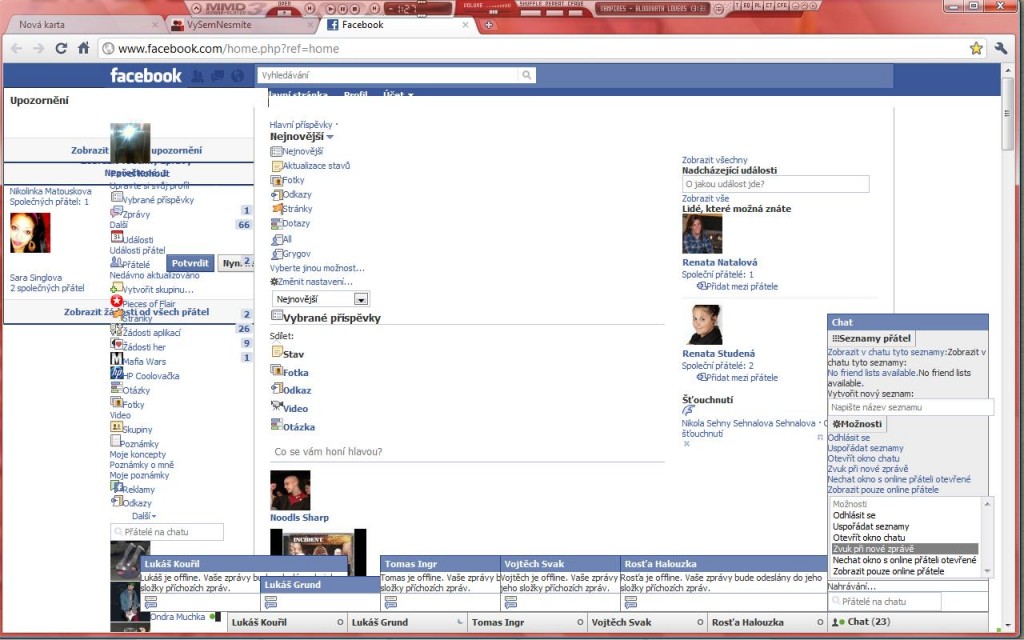Open the Nejnovější combo box
The height and width of the screenshot is (640, 1024).
click(x=321, y=299)
